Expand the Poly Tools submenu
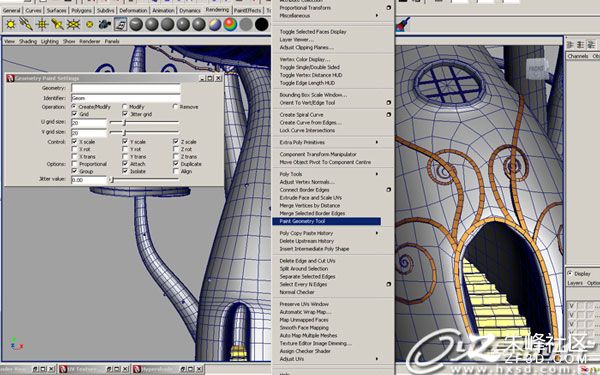Image resolution: width=600 pixels, height=375 pixels. coord(377,174)
